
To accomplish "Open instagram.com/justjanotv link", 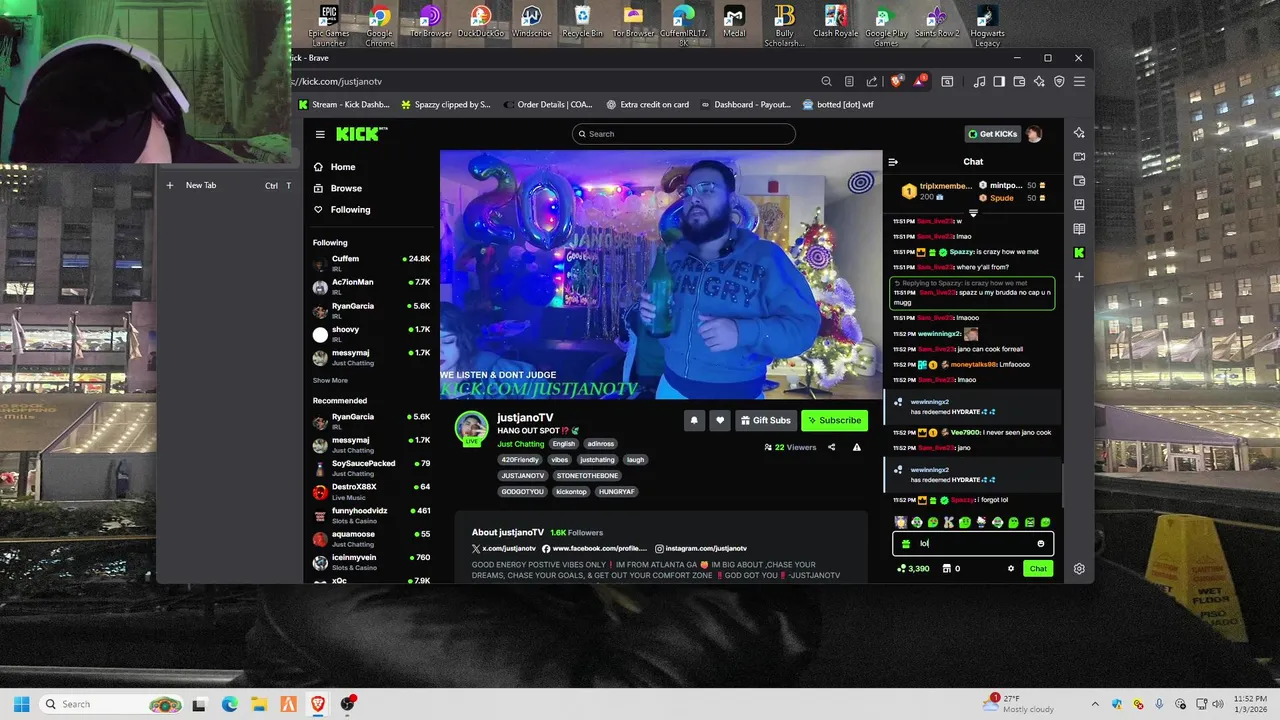I will 701,549.
